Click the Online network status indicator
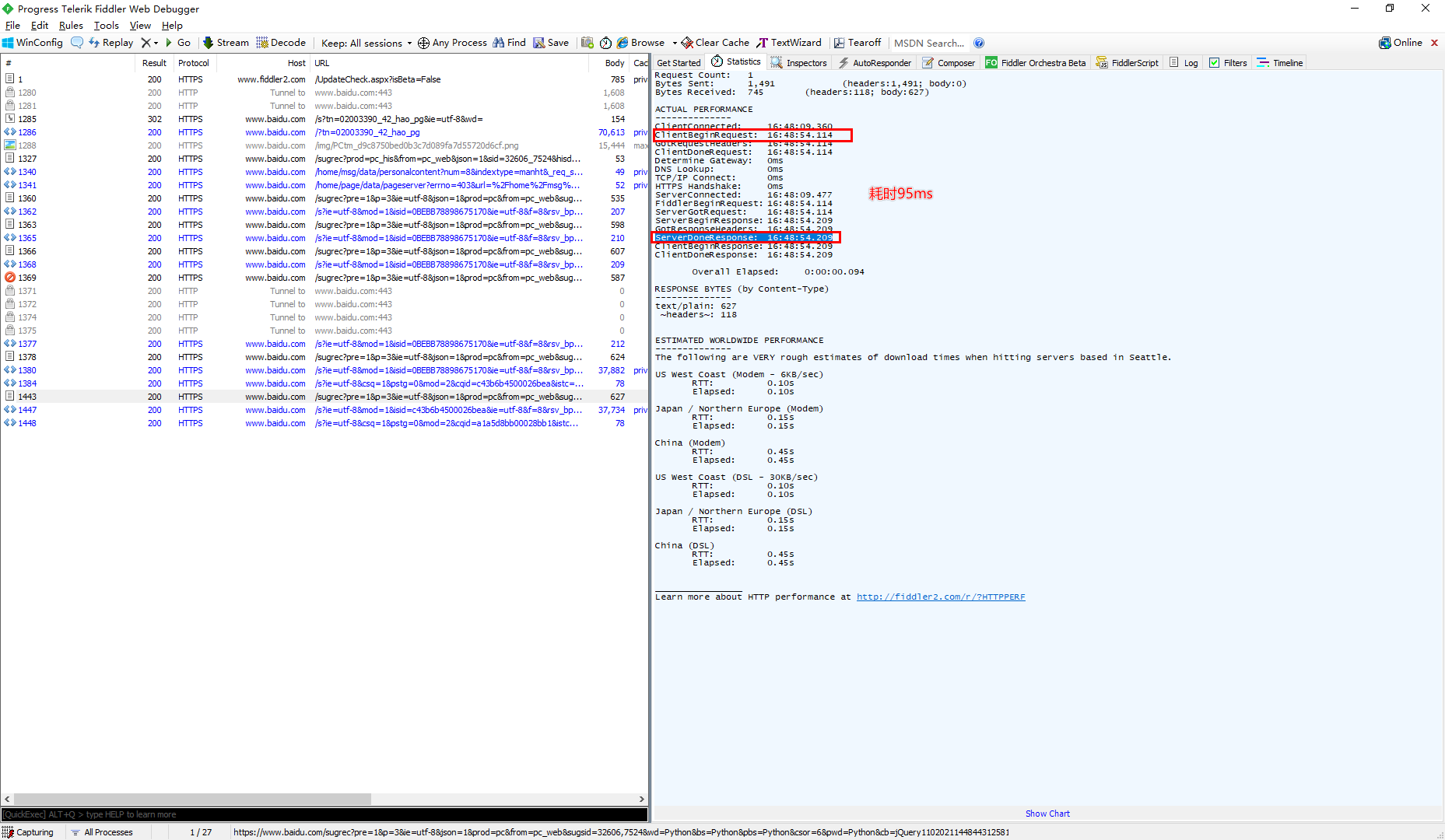The image size is (1445, 840). coord(1401,43)
